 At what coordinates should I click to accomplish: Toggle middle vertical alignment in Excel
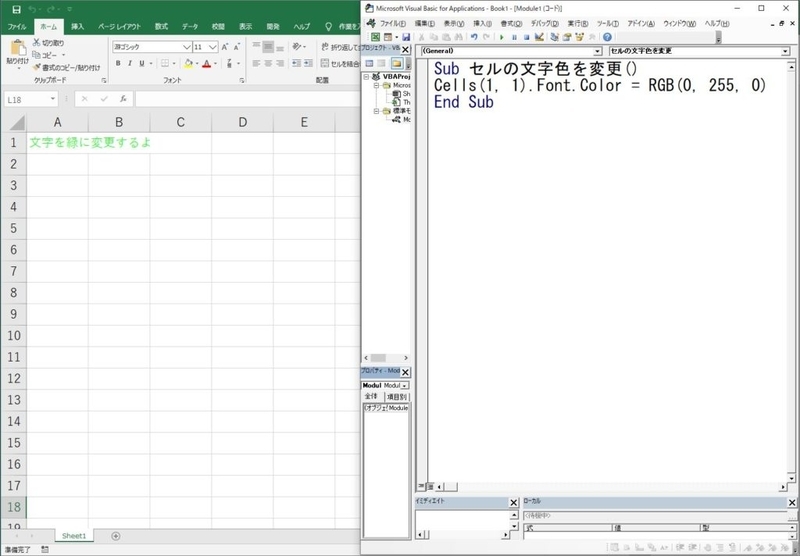[x=268, y=47]
